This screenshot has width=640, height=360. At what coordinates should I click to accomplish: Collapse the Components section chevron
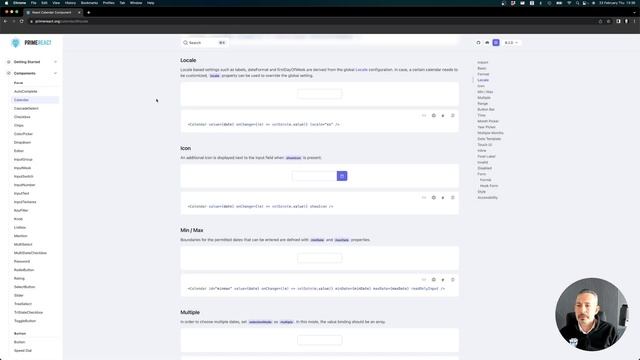pos(55,73)
